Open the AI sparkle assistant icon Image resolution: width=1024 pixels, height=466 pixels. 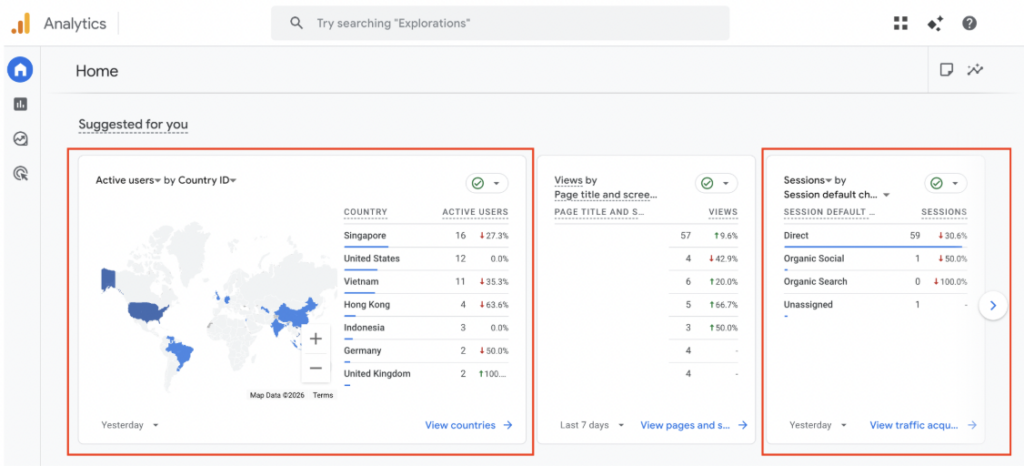tap(935, 23)
